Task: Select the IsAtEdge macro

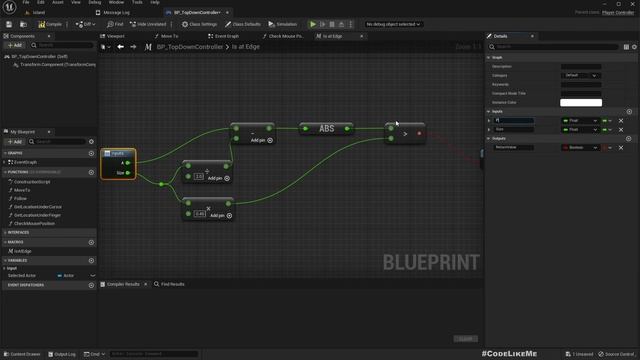Action: click(x=22, y=251)
